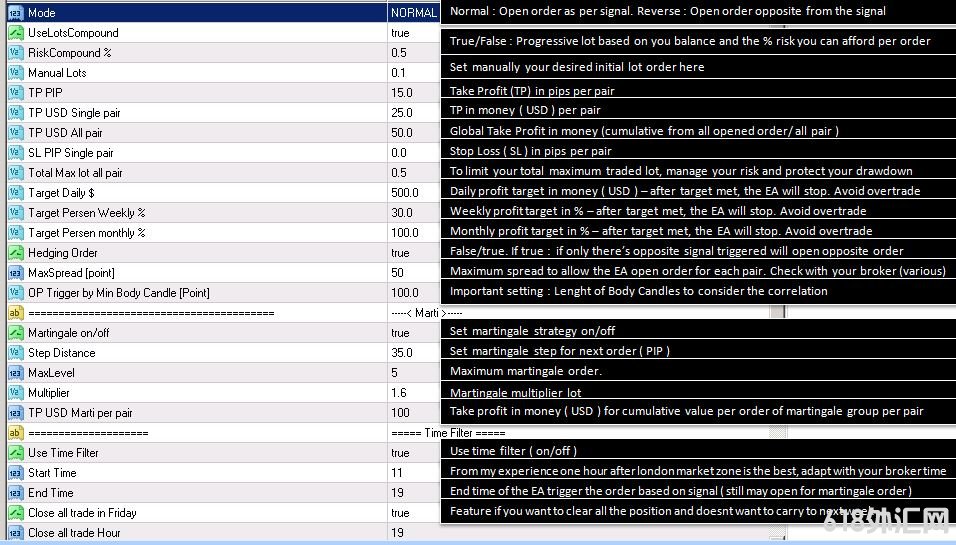Click the Start Time integer icon
The width and height of the screenshot is (956, 545).
15,473
